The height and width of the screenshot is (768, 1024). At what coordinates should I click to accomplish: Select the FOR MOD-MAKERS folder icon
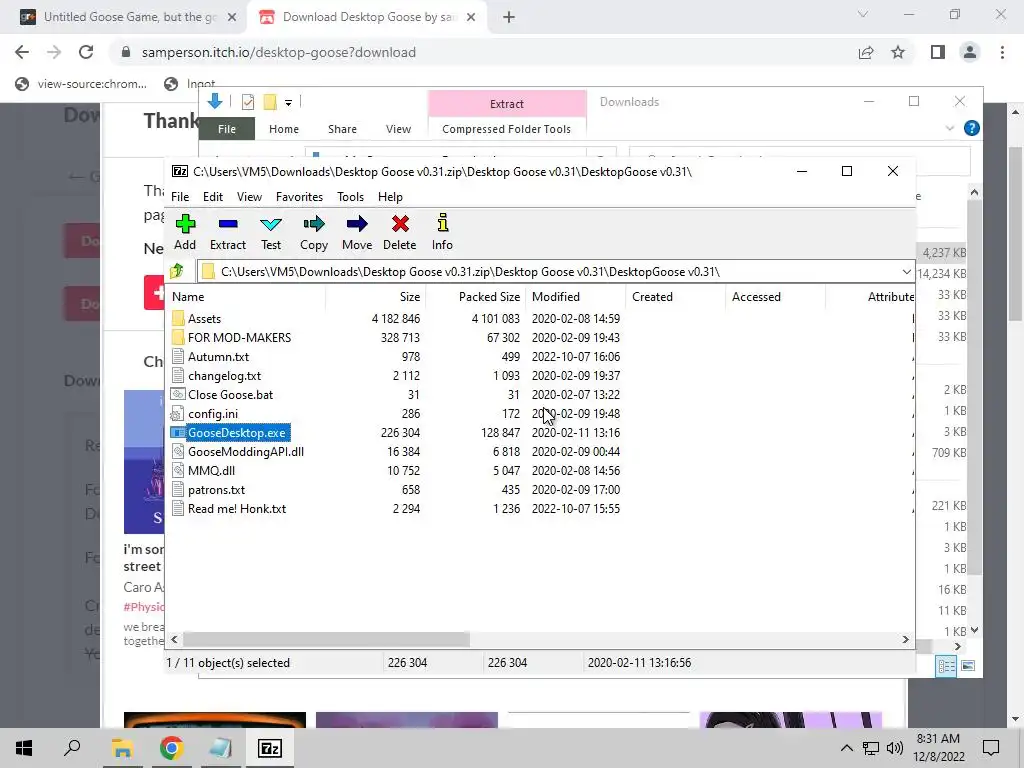178,338
